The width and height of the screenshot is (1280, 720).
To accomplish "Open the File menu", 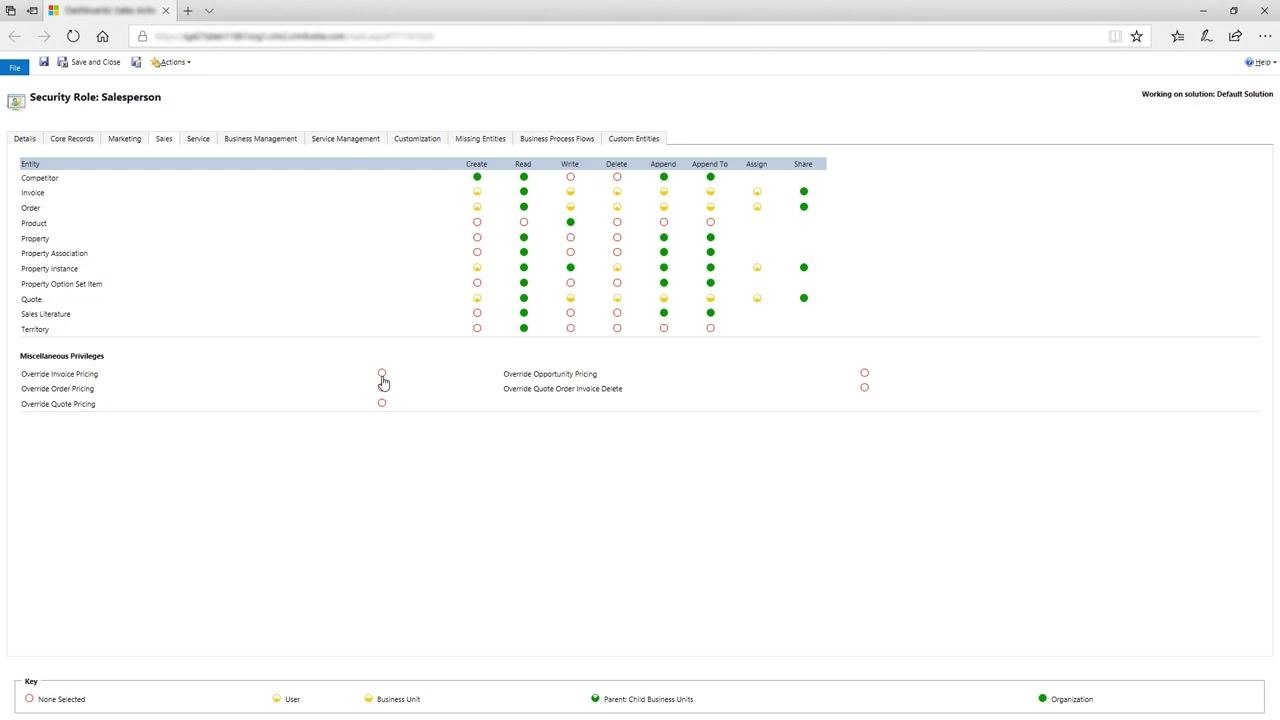I will coord(15,67).
